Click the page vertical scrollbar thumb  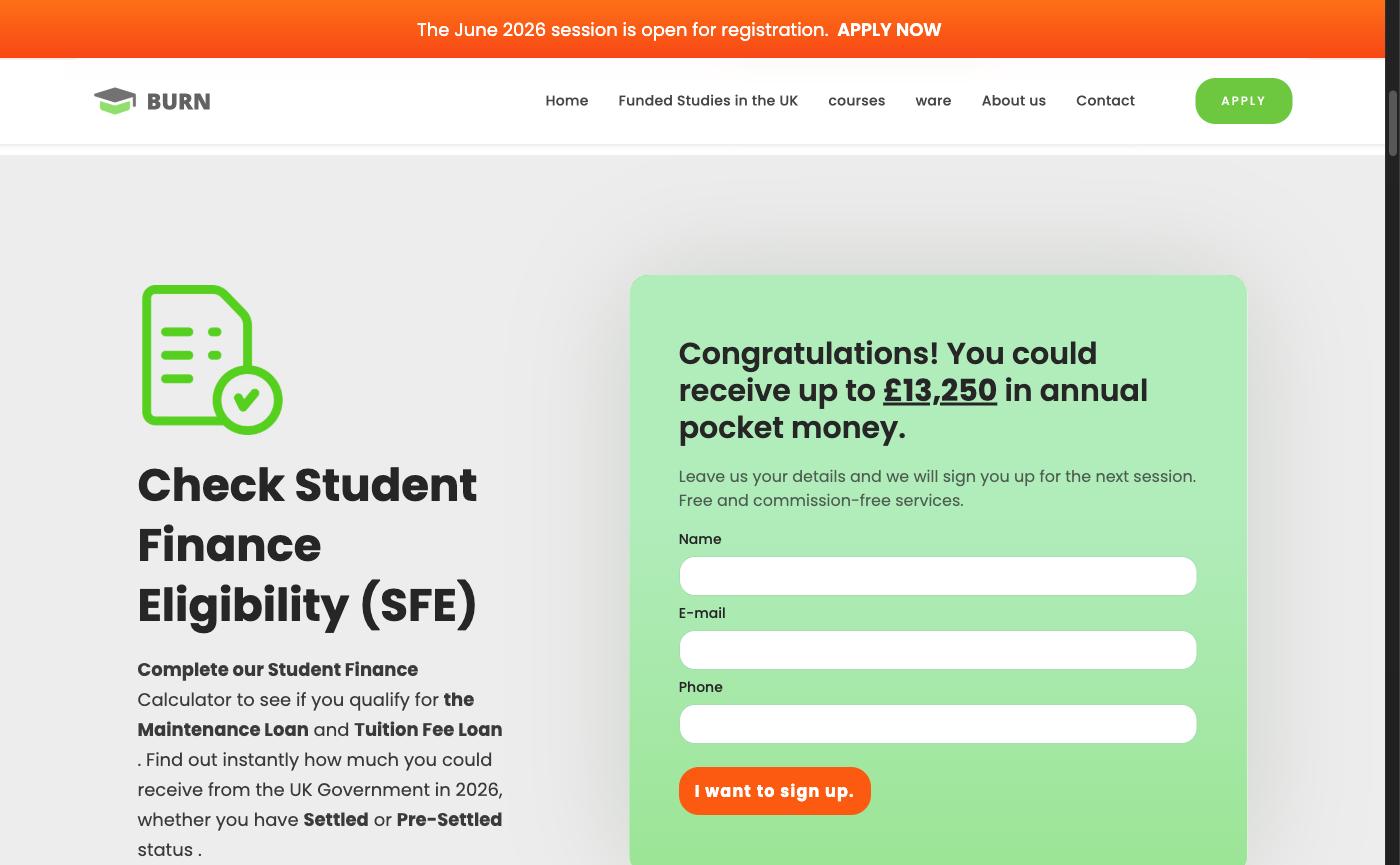tap(1392, 122)
